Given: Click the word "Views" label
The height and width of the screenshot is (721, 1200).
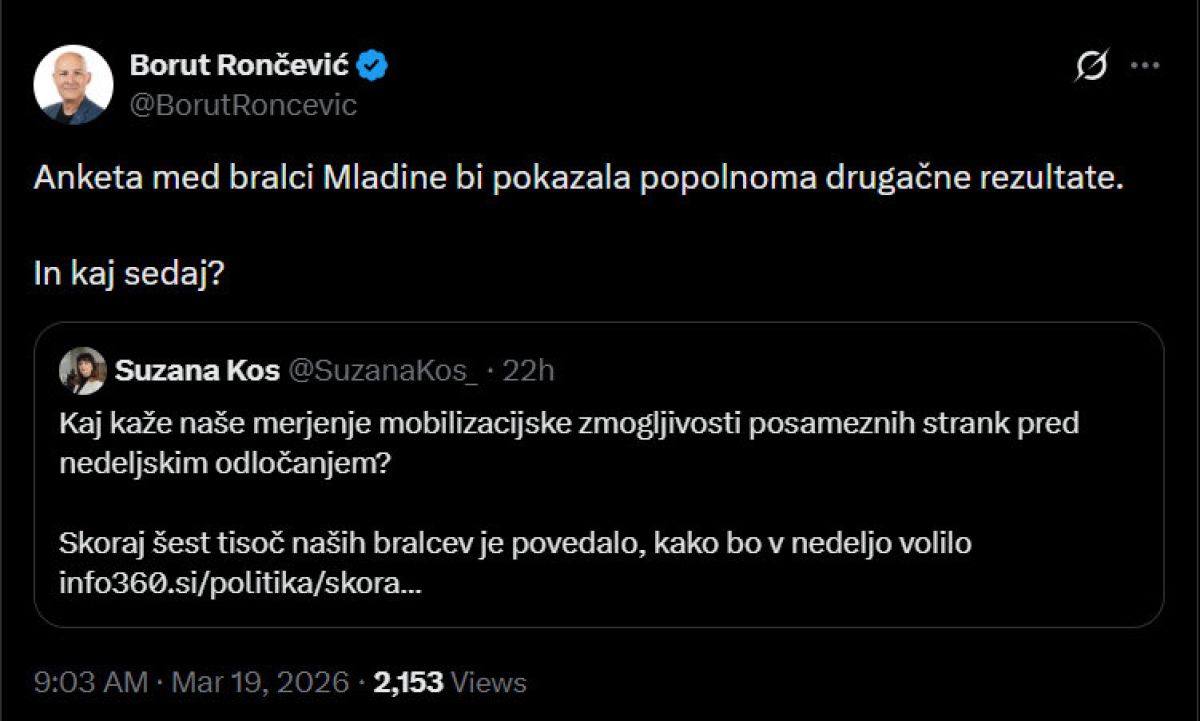Looking at the screenshot, I should point(488,683).
